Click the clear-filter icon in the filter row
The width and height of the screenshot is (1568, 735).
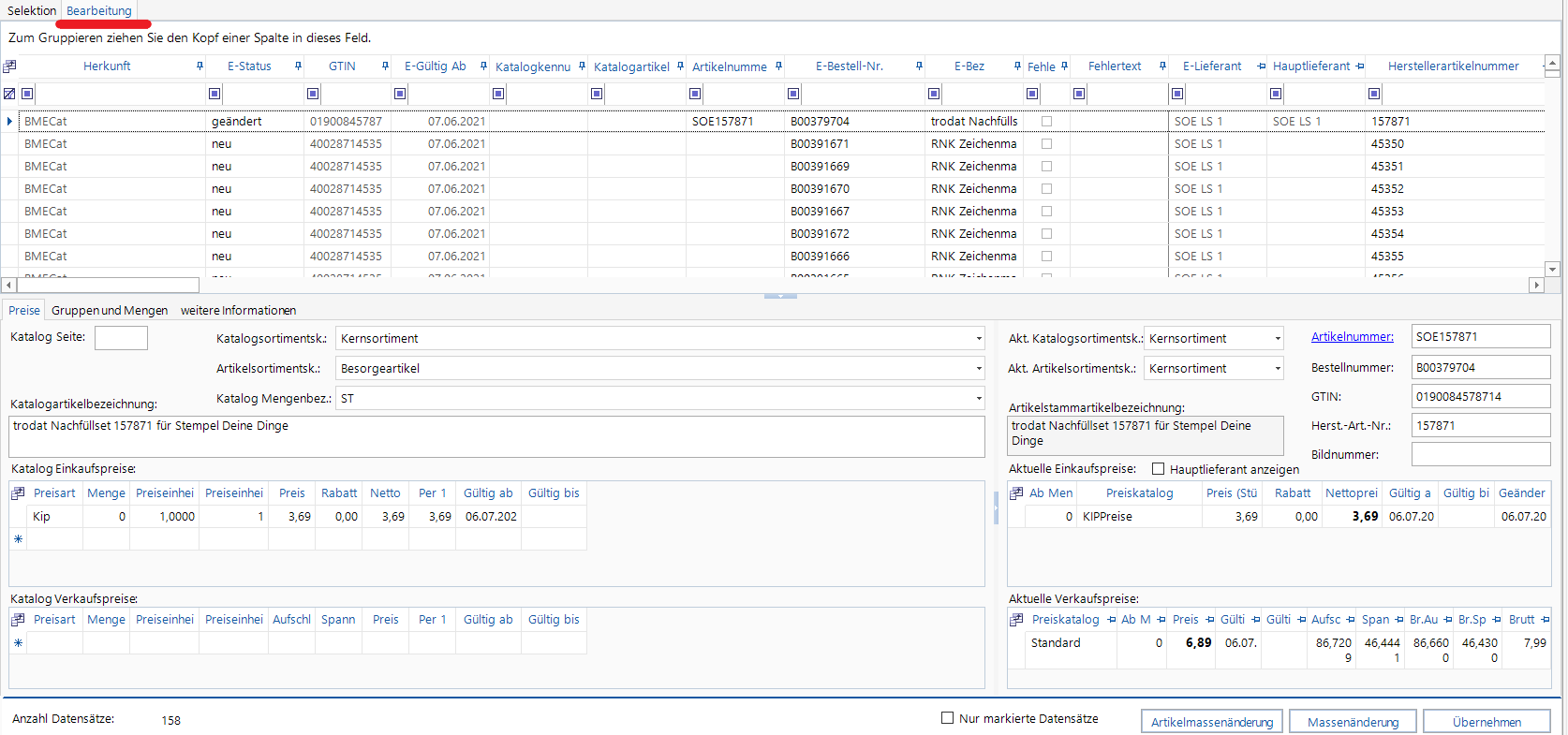pyautogui.click(x=9, y=94)
